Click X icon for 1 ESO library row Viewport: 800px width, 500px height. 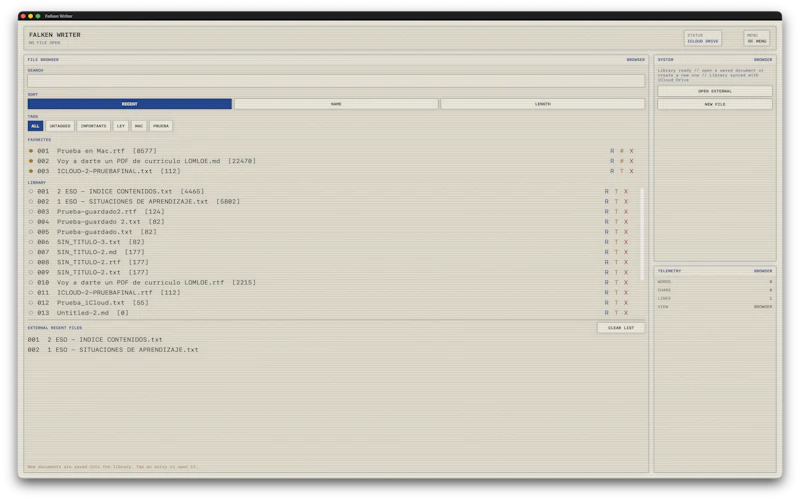click(626, 202)
